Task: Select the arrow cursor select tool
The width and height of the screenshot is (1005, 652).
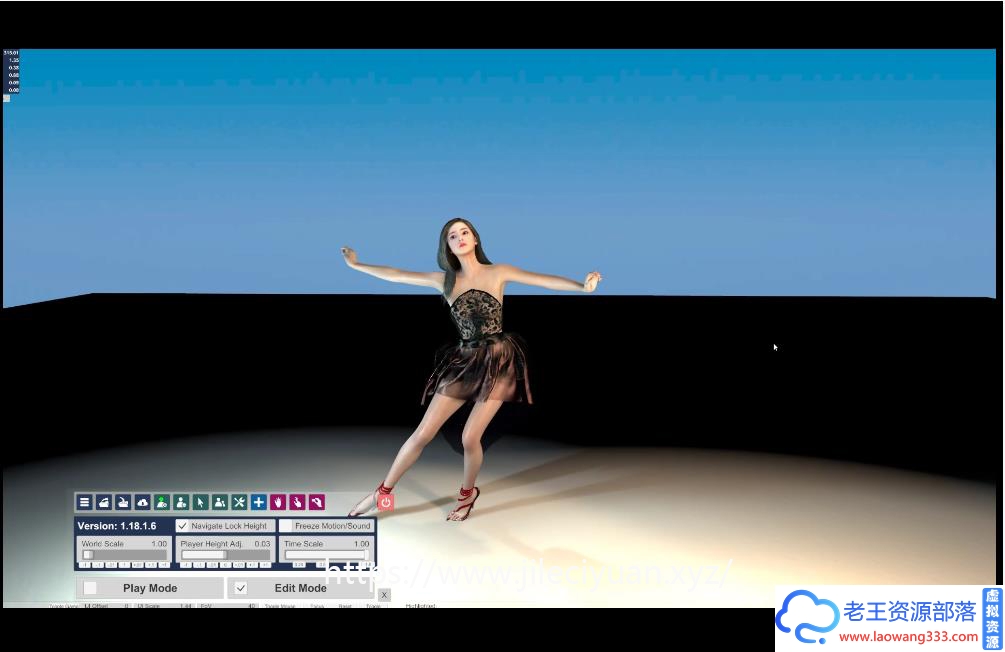Action: pos(200,502)
